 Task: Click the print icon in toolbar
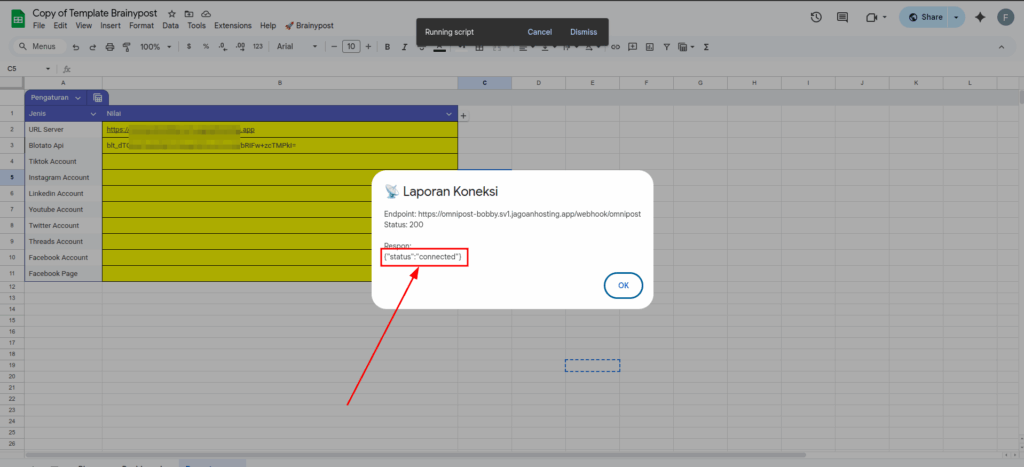[110, 47]
